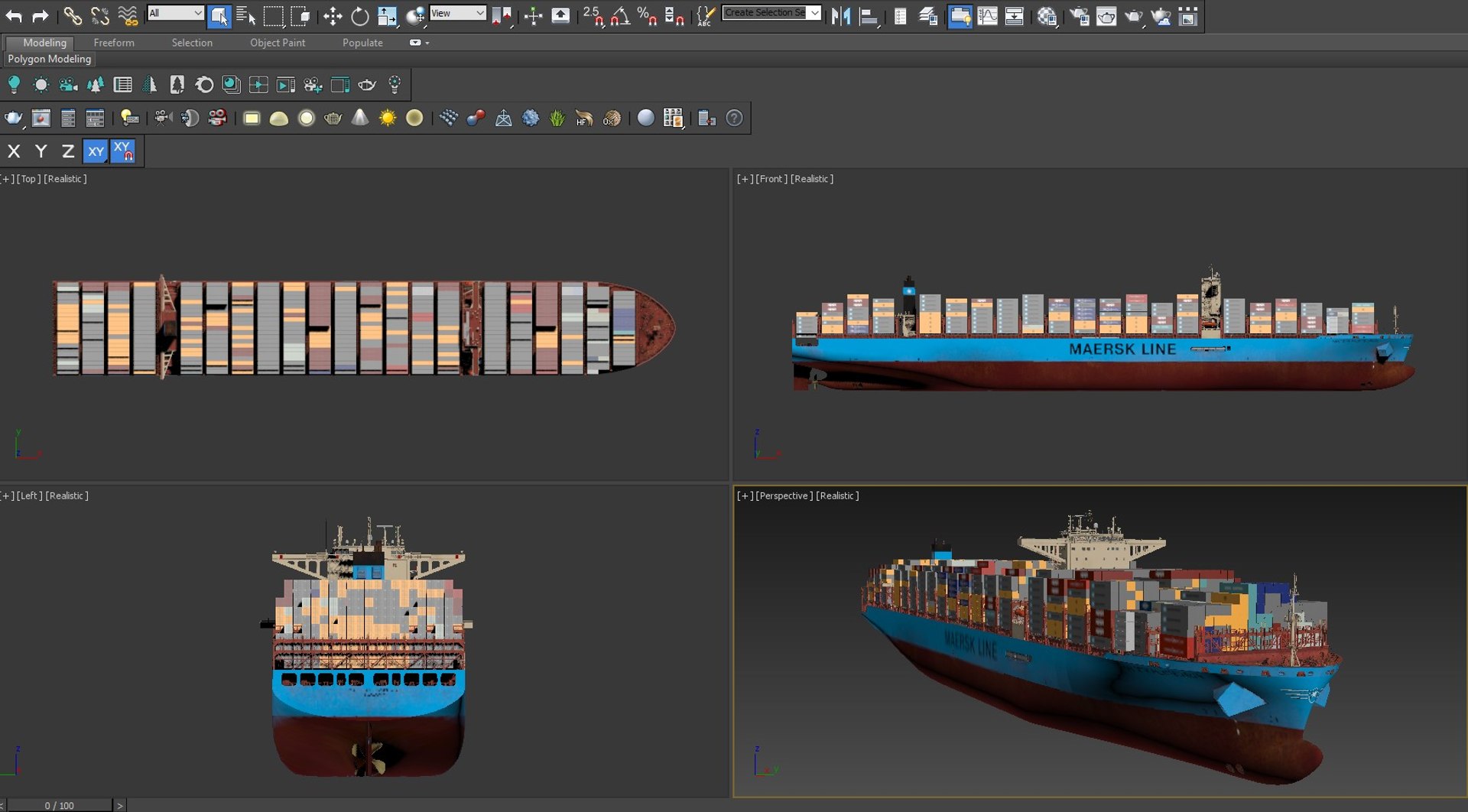Click the glowing sun object icon
This screenshot has height=812, width=1468.
(388, 118)
